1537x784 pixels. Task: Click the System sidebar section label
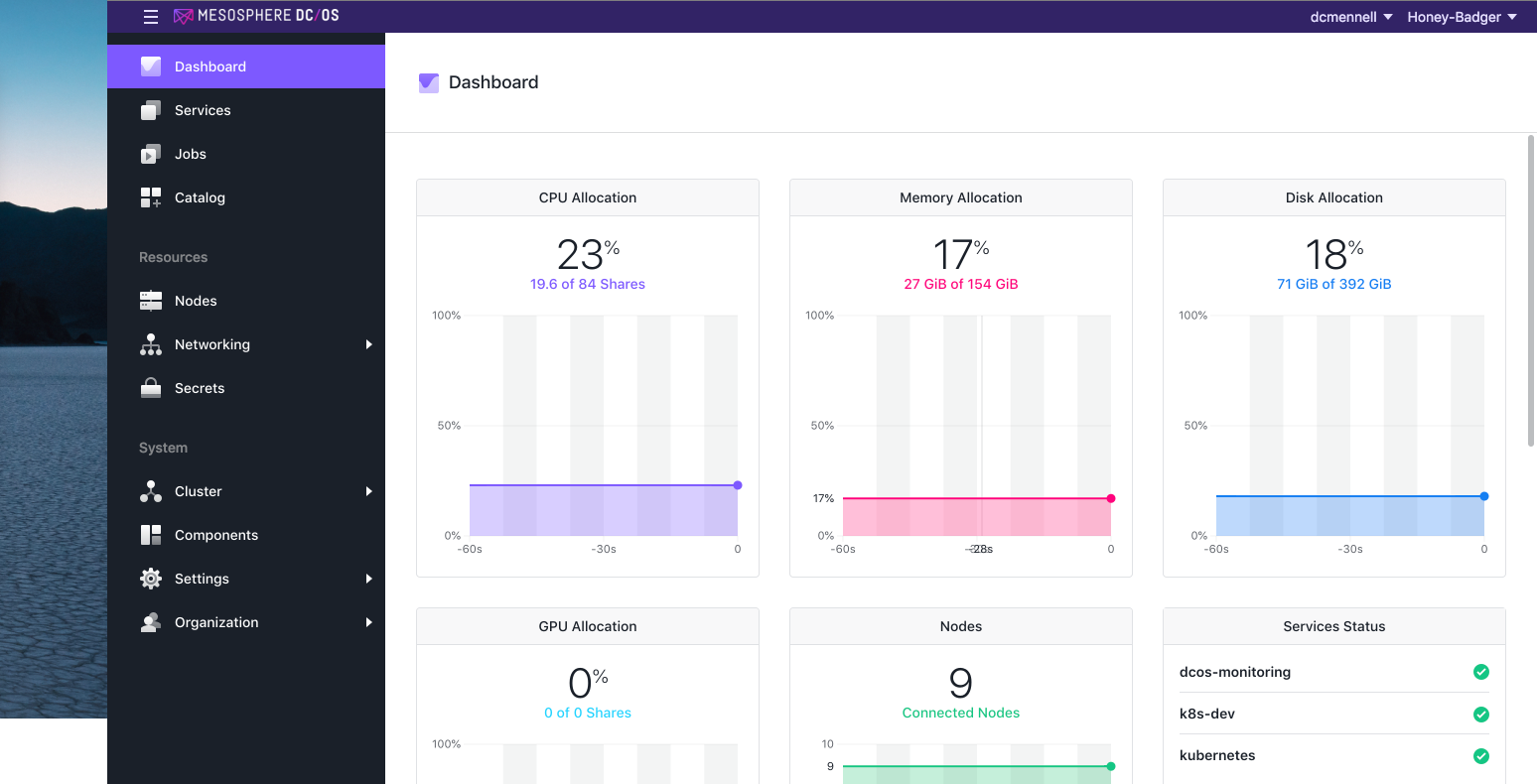pyautogui.click(x=163, y=448)
